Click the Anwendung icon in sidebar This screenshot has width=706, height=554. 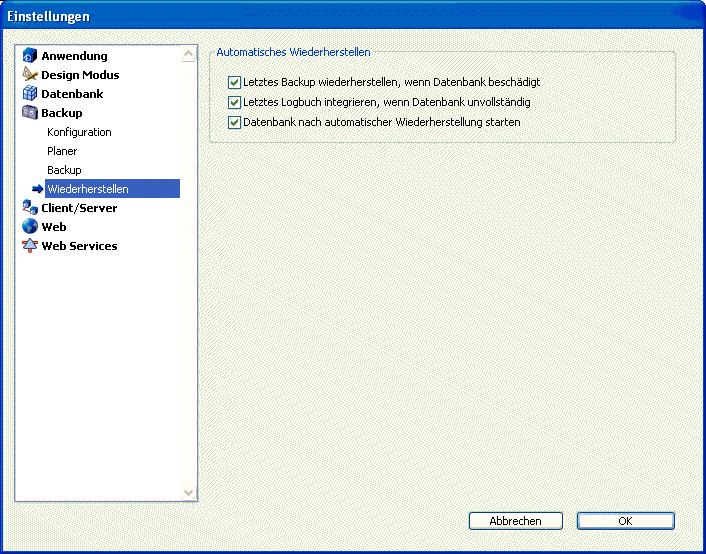[30, 56]
